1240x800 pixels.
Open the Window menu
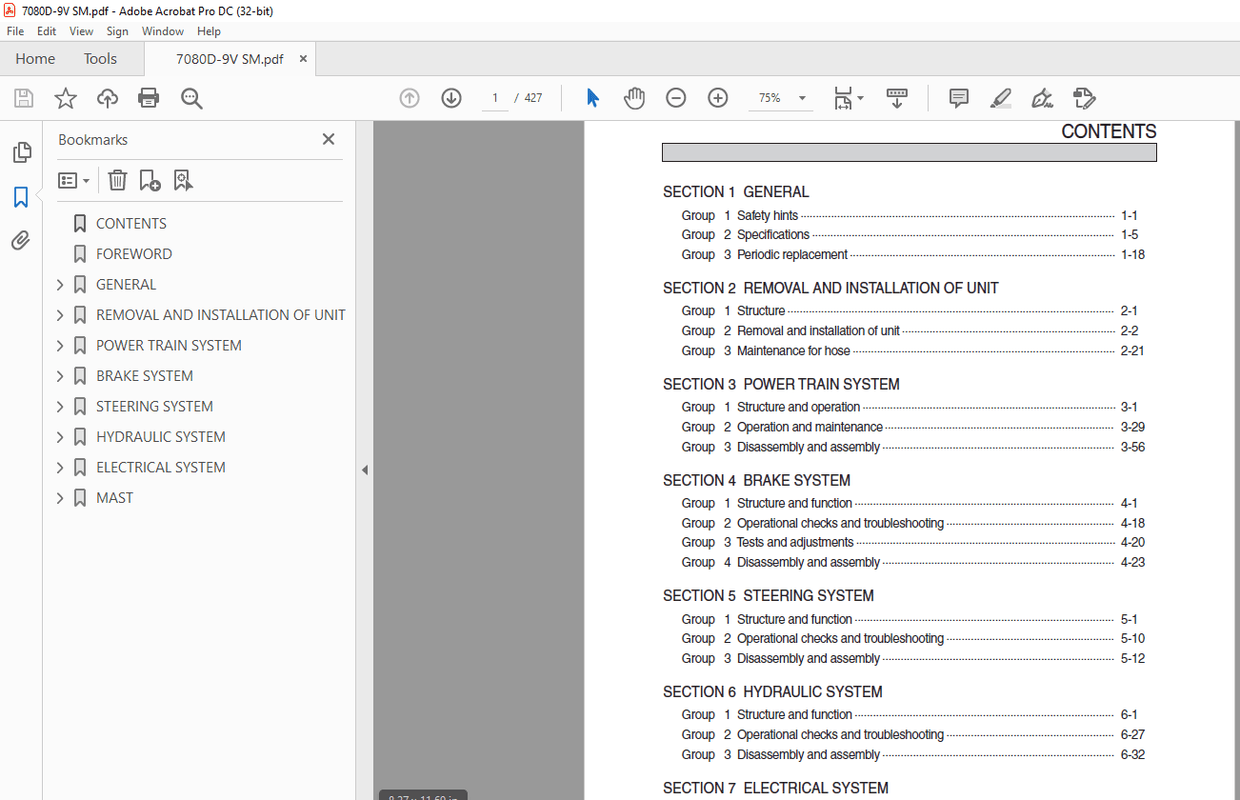(162, 31)
